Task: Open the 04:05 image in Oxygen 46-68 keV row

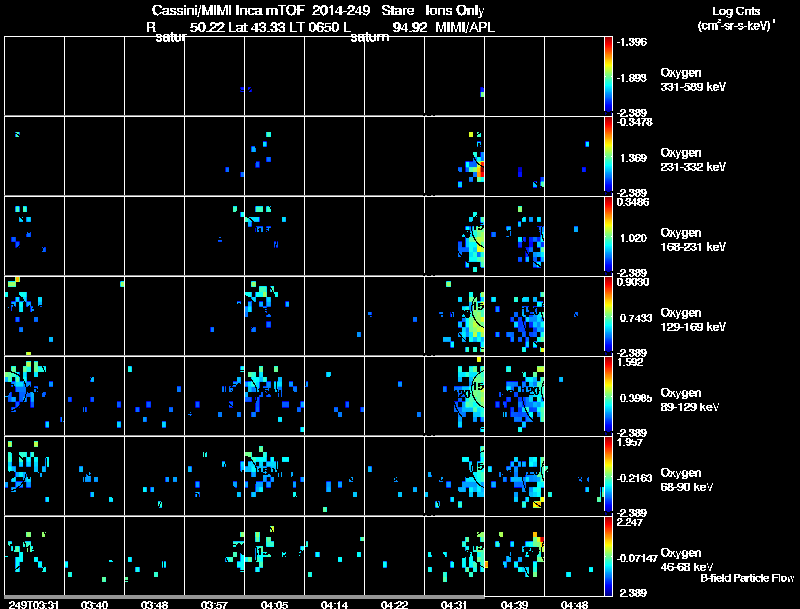Action: [274, 556]
